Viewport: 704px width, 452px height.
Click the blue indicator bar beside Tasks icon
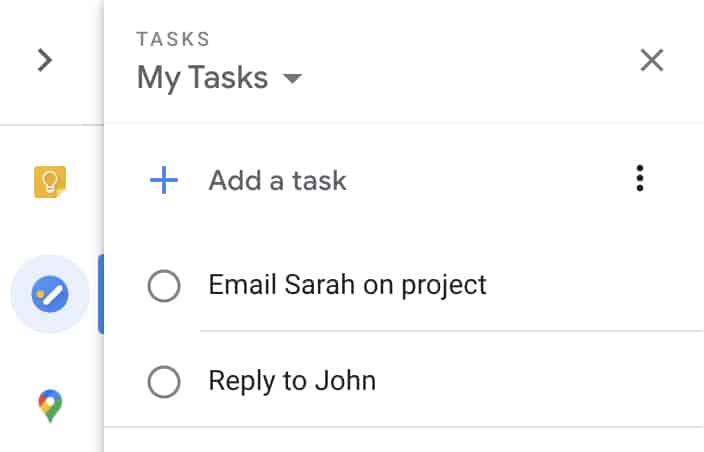101,294
